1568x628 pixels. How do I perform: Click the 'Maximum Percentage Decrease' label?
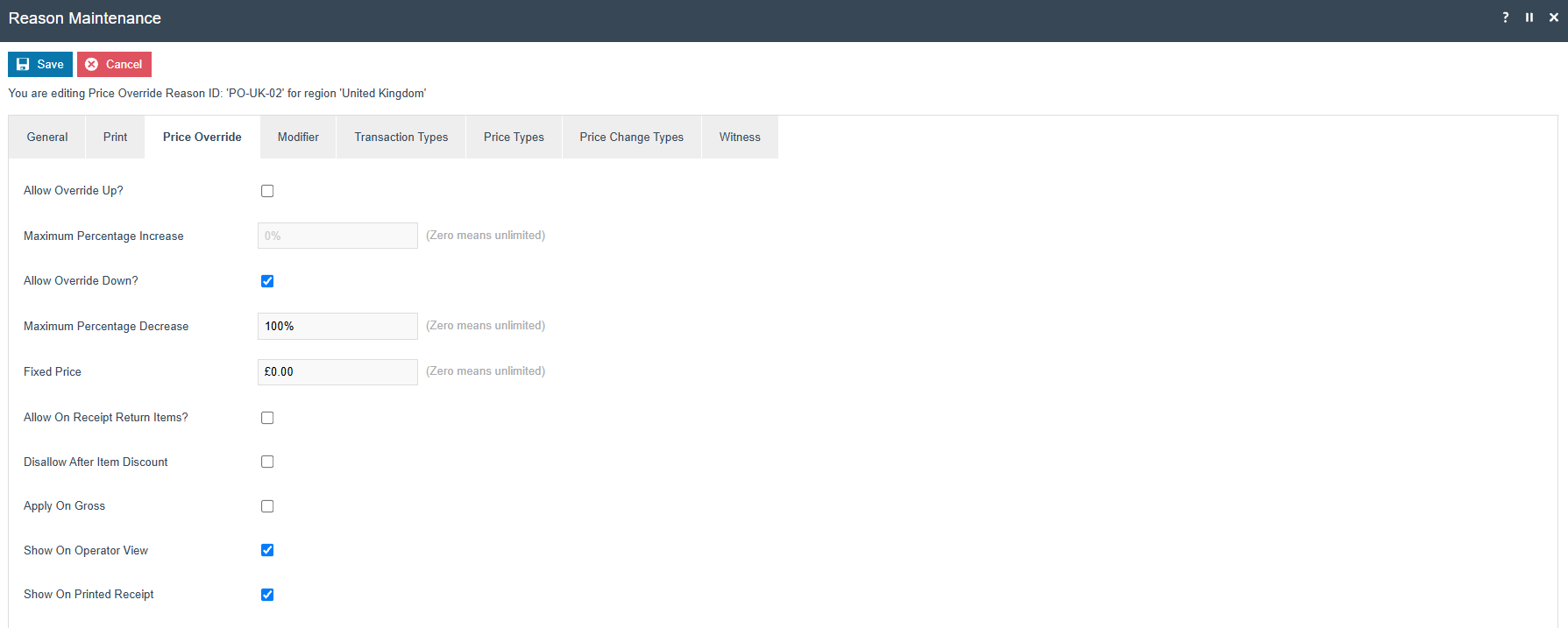point(106,326)
